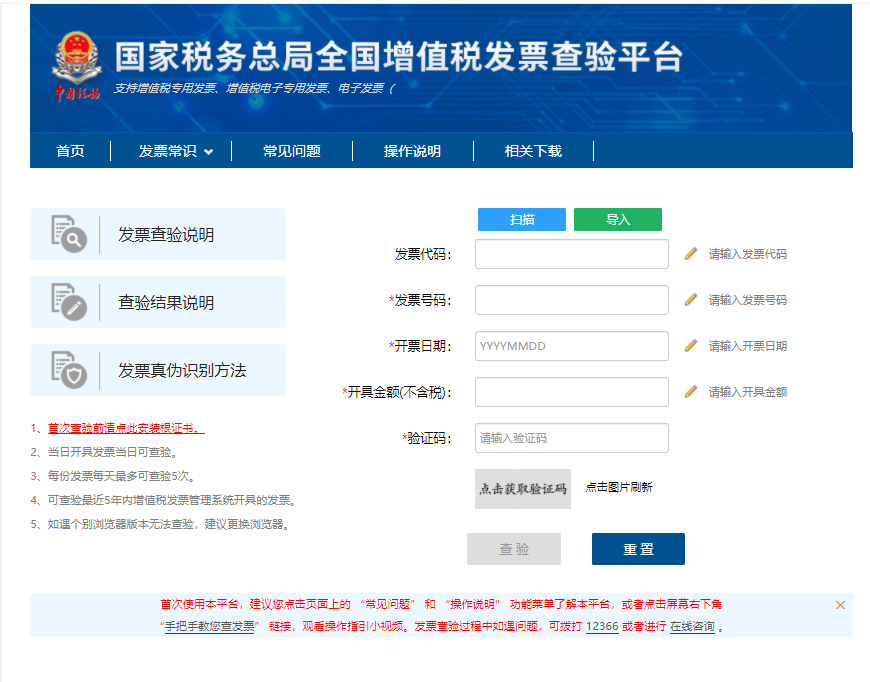Go to the 首页 menu item
Screen dimensions: 870x682
click(70, 151)
